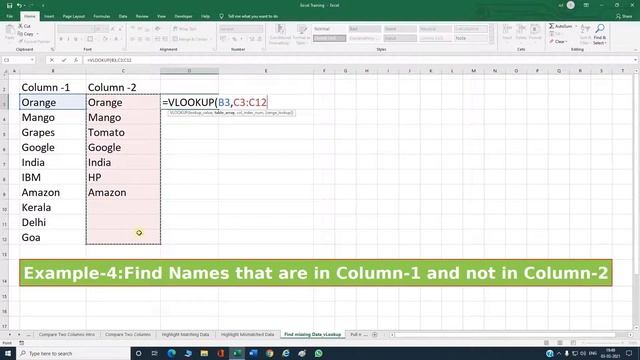Screen dimensions: 640x360
Task: Apply the Bad cell style
Action: pos(364,29)
